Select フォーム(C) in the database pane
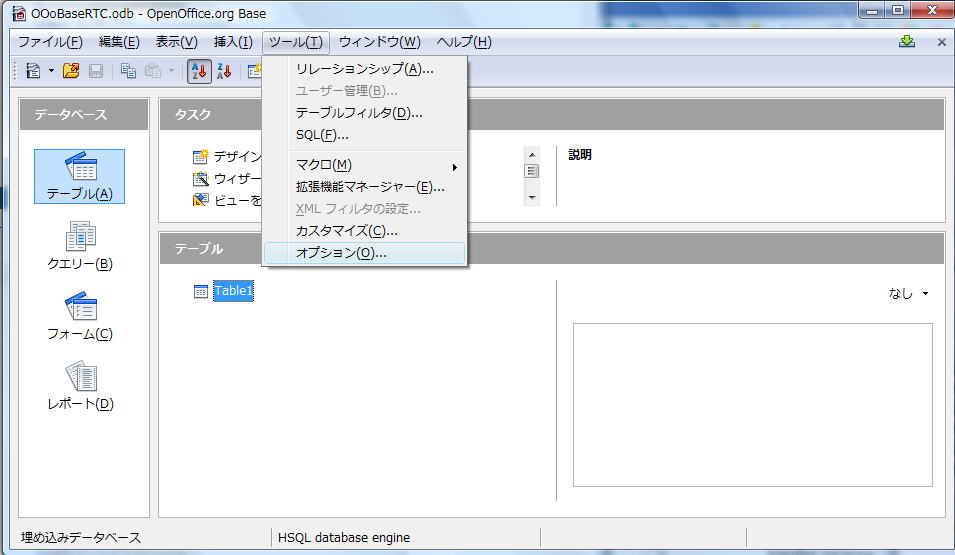Image resolution: width=955 pixels, height=555 pixels. pos(80,316)
